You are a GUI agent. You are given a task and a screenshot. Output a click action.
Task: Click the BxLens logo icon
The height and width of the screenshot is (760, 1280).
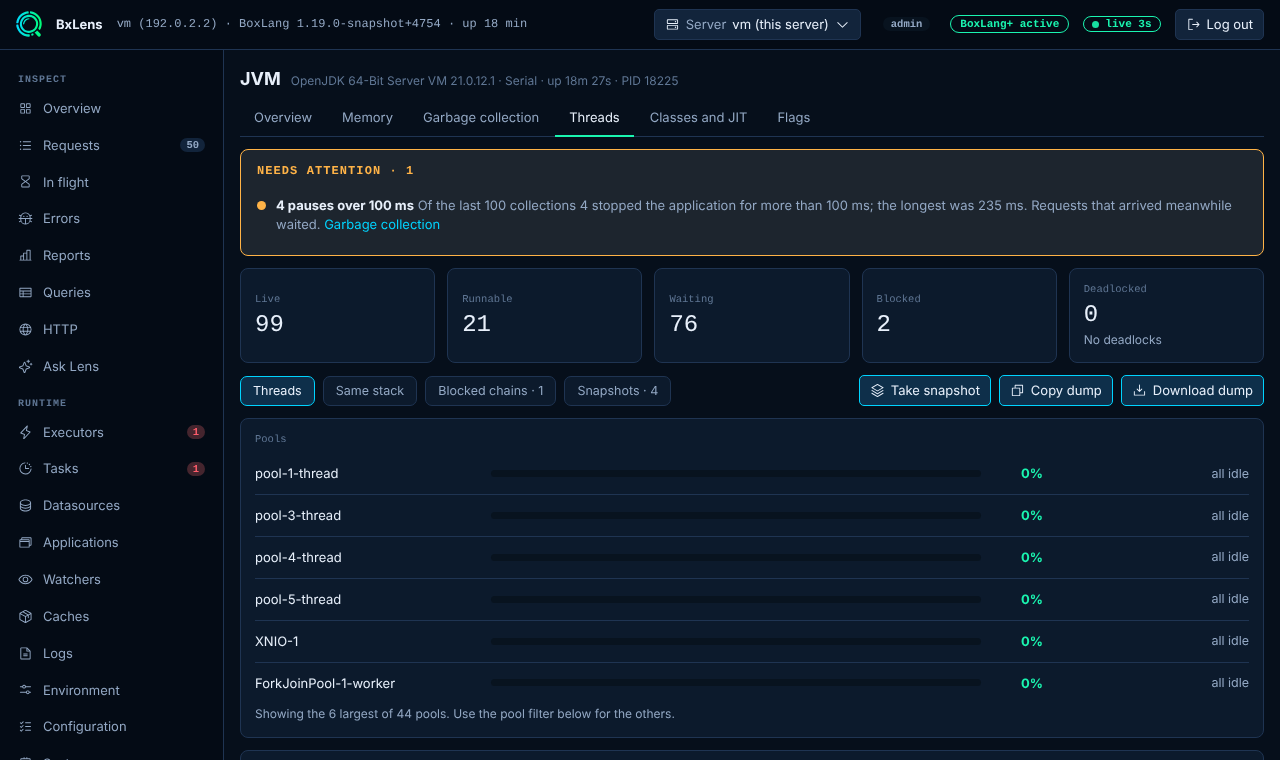(x=29, y=24)
